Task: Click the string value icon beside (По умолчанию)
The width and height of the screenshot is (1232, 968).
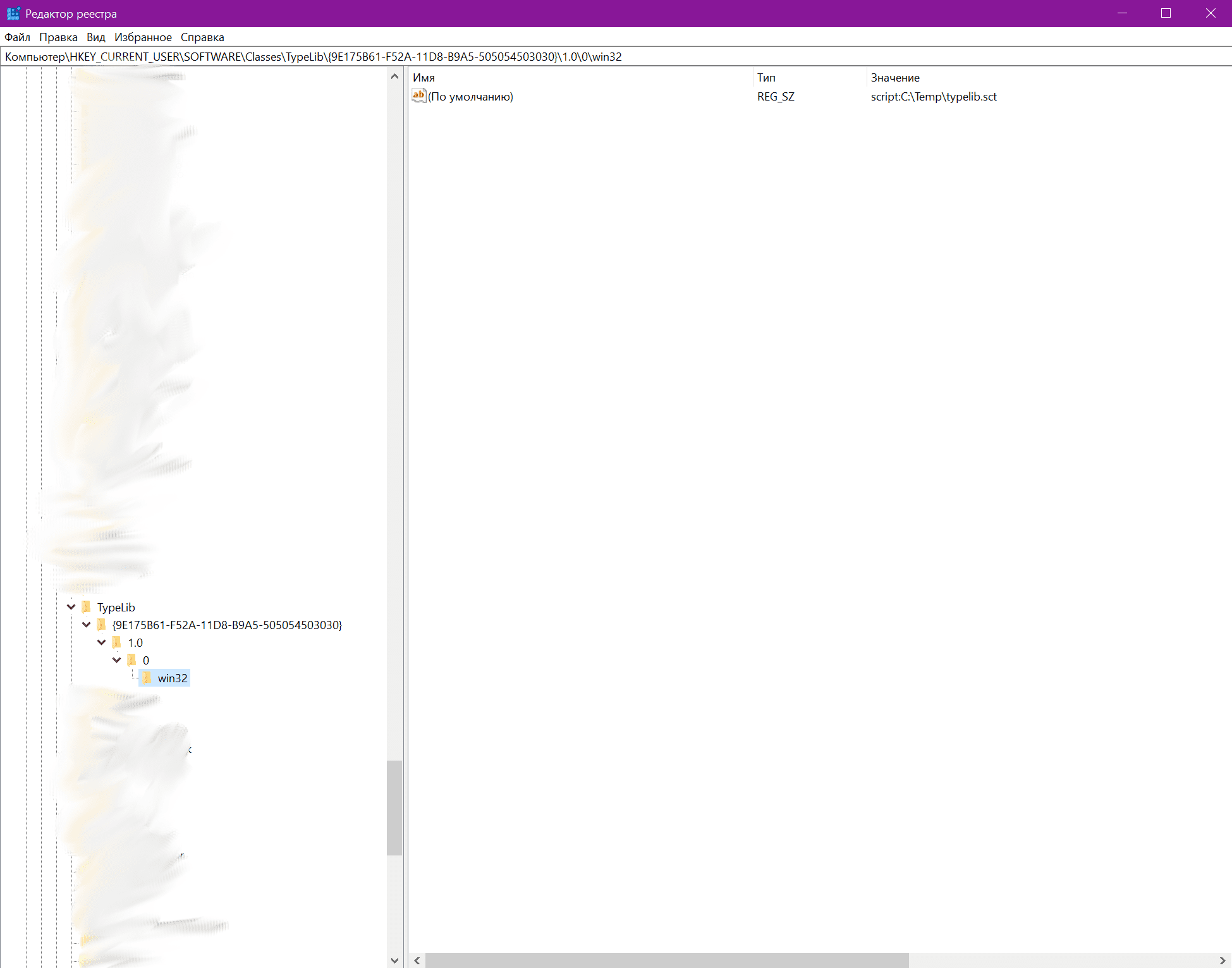Action: tap(418, 96)
